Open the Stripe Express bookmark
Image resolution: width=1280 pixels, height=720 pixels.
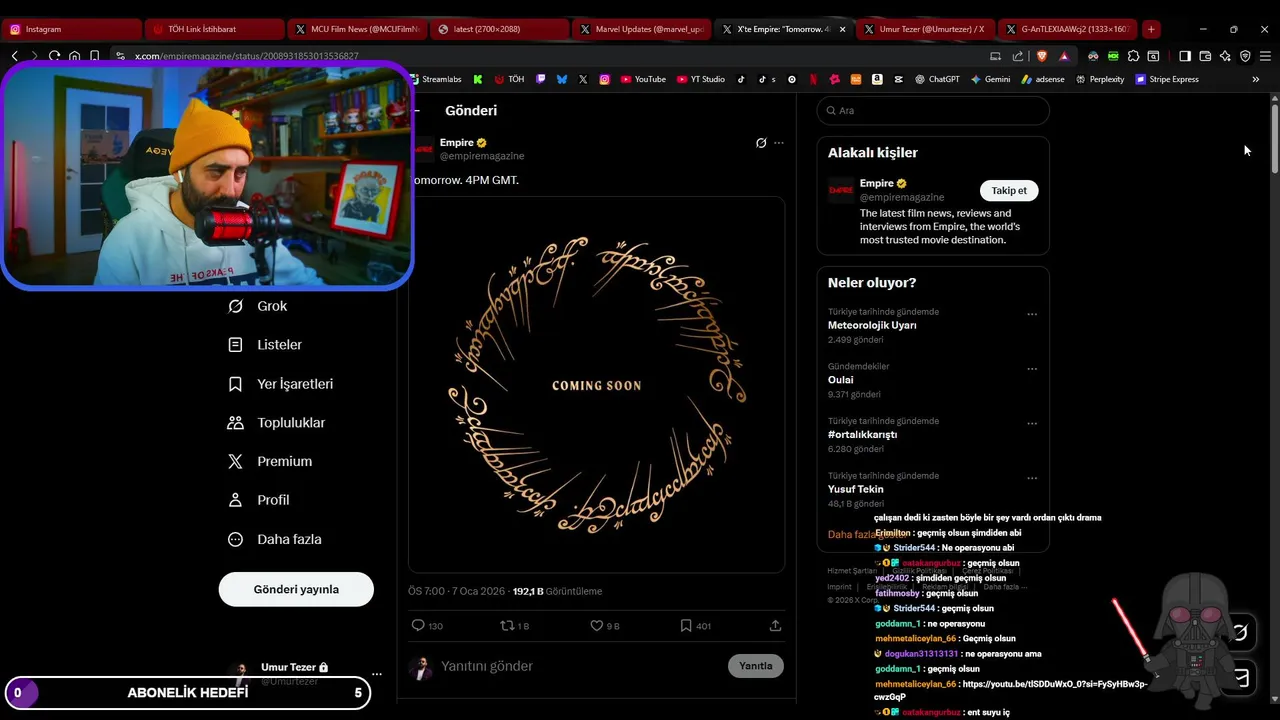pyautogui.click(x=1167, y=79)
